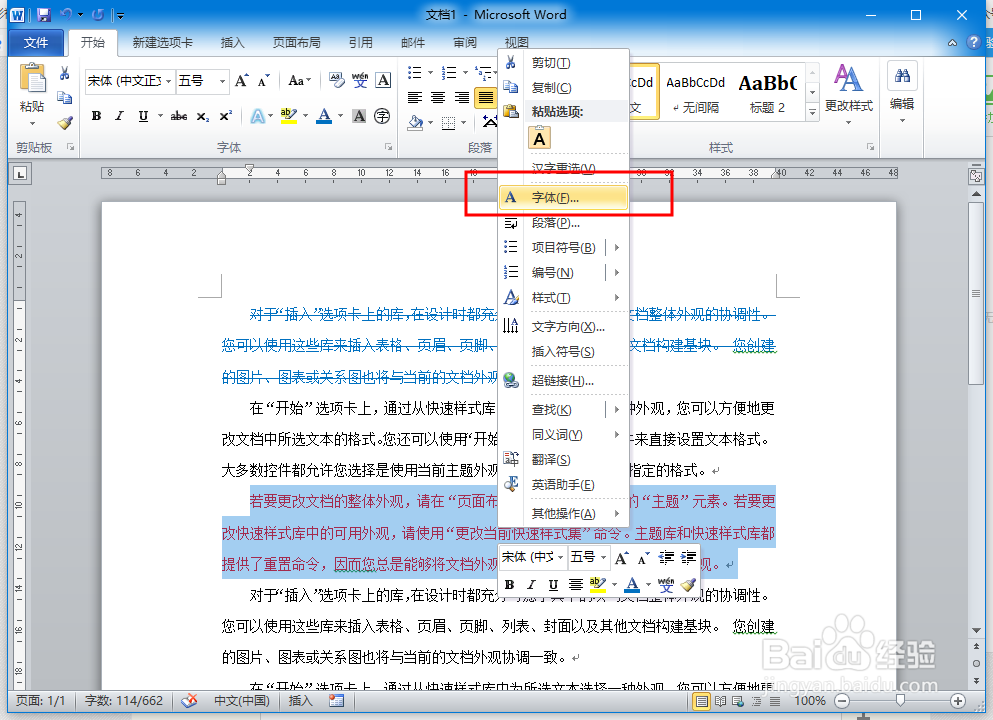Open the bullet list dropdown arrow
The image size is (993, 720).
point(431,72)
